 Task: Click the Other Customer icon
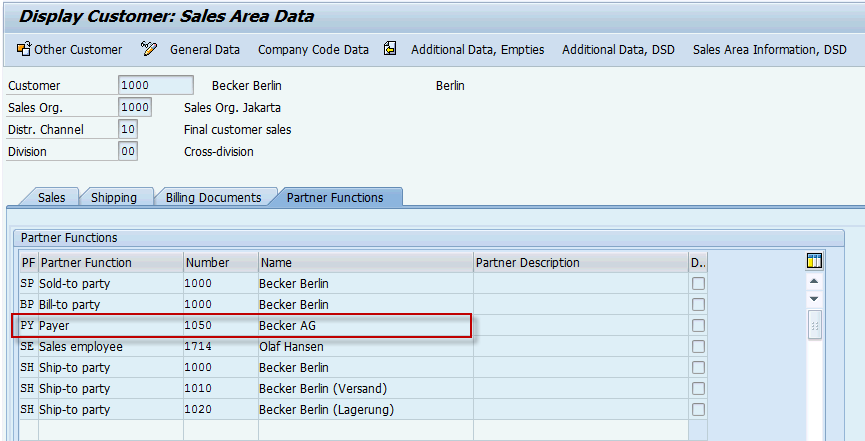24,49
